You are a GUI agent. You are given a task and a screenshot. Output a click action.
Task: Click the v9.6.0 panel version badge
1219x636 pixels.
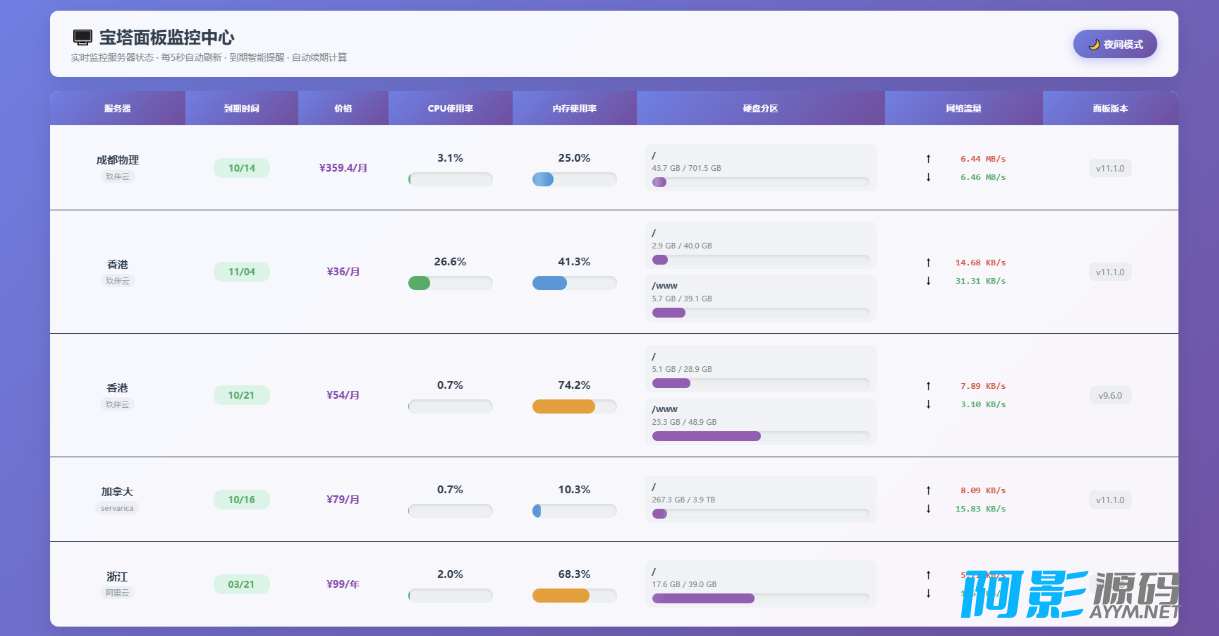tap(1110, 395)
